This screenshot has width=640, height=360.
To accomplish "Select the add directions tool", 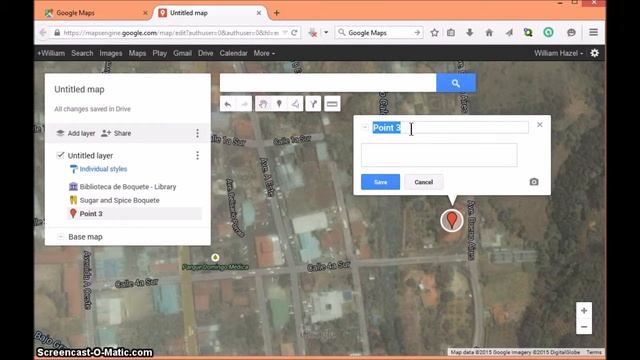I will 313,104.
